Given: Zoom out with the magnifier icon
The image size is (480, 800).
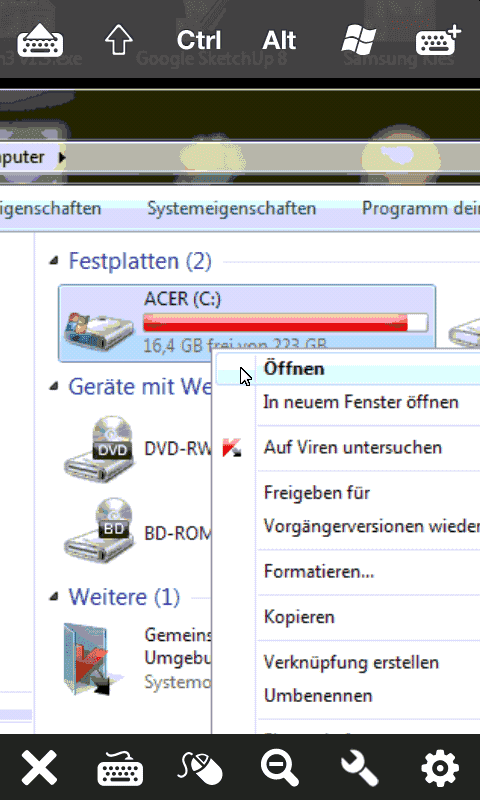Looking at the screenshot, I should pos(280,769).
